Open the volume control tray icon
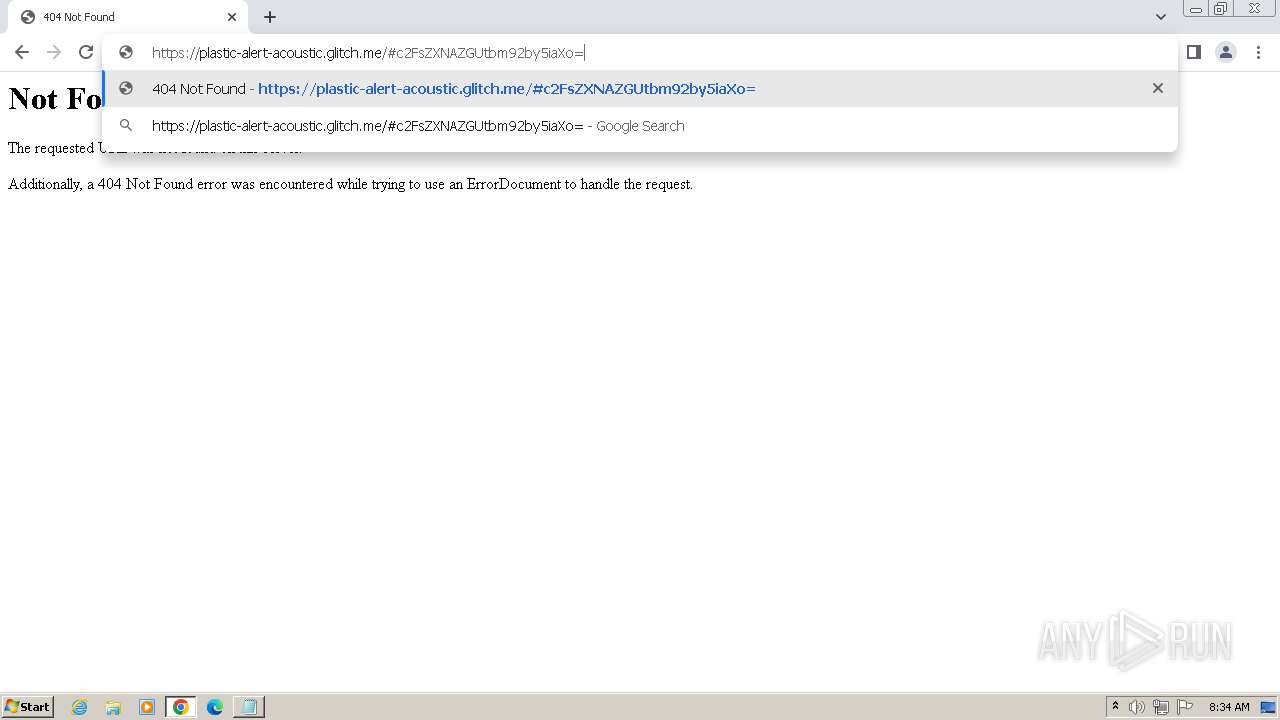This screenshot has height=720, width=1280. [1137, 707]
